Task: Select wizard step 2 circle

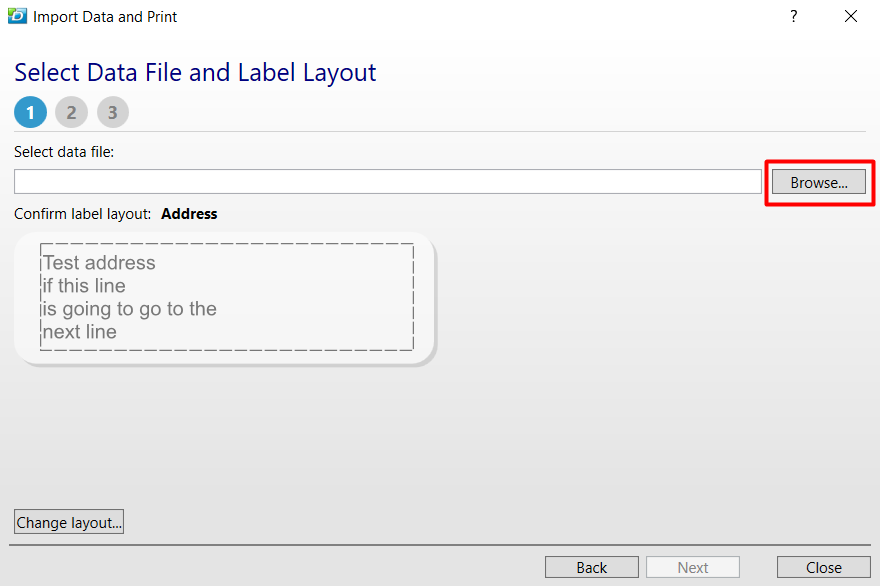Action: tap(71, 112)
